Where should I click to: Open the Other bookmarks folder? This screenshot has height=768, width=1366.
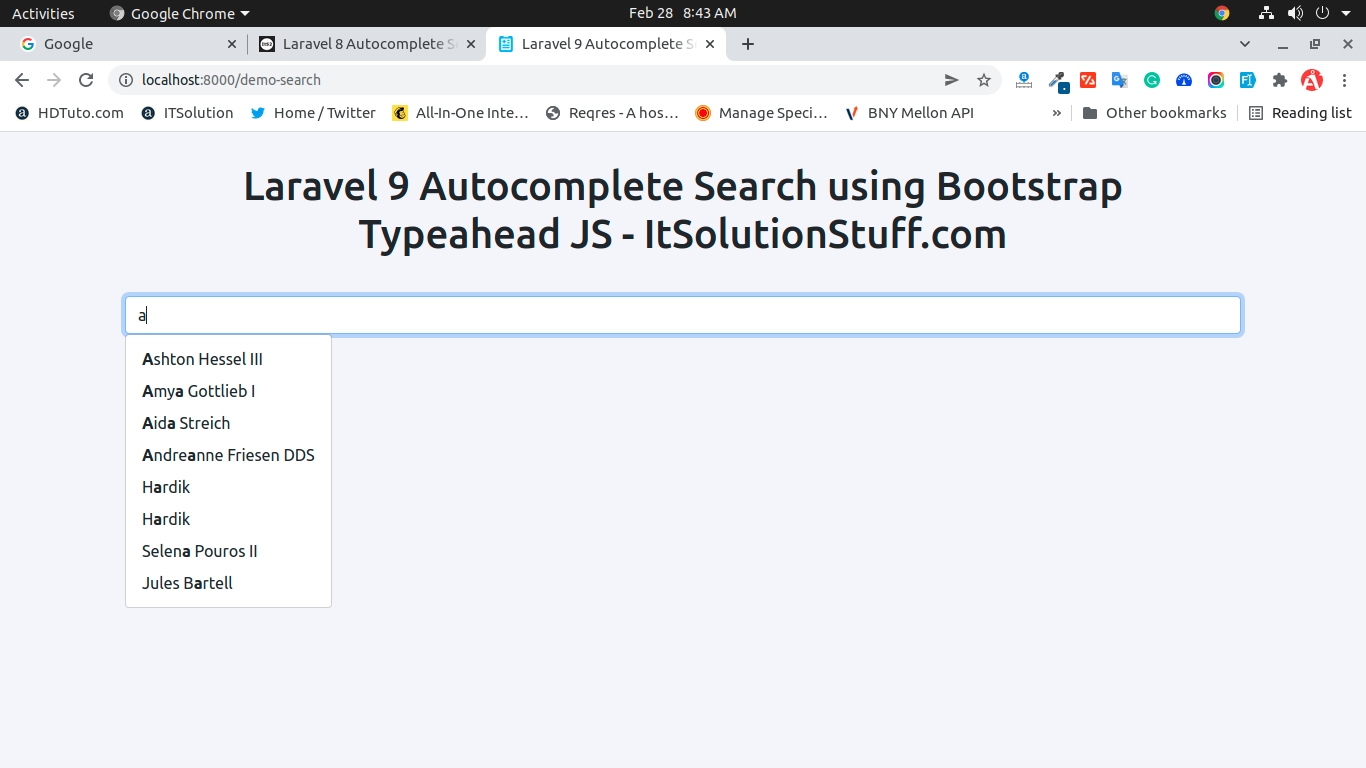pos(1154,113)
